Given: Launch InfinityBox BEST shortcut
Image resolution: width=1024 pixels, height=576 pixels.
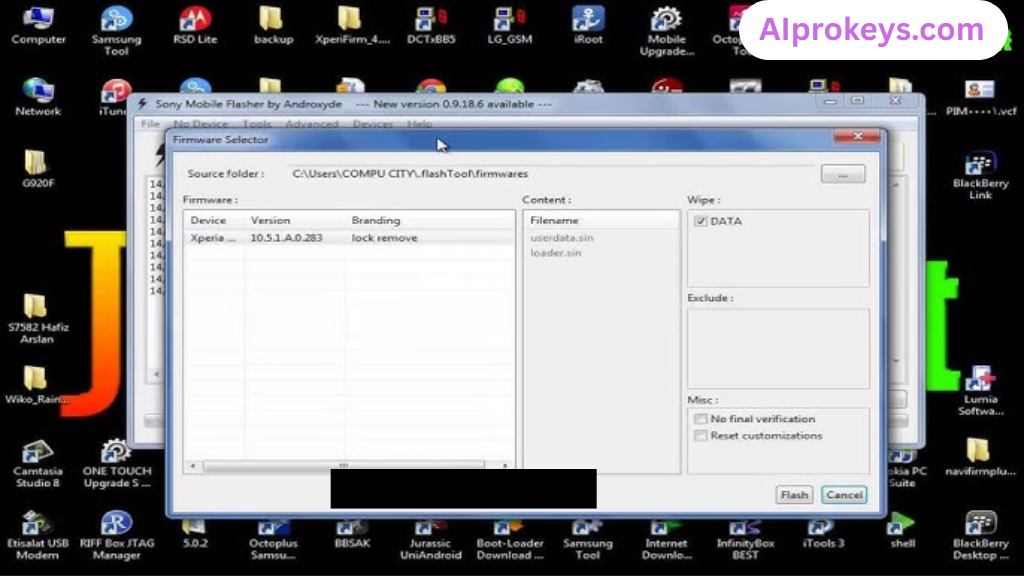Looking at the screenshot, I should (x=745, y=541).
